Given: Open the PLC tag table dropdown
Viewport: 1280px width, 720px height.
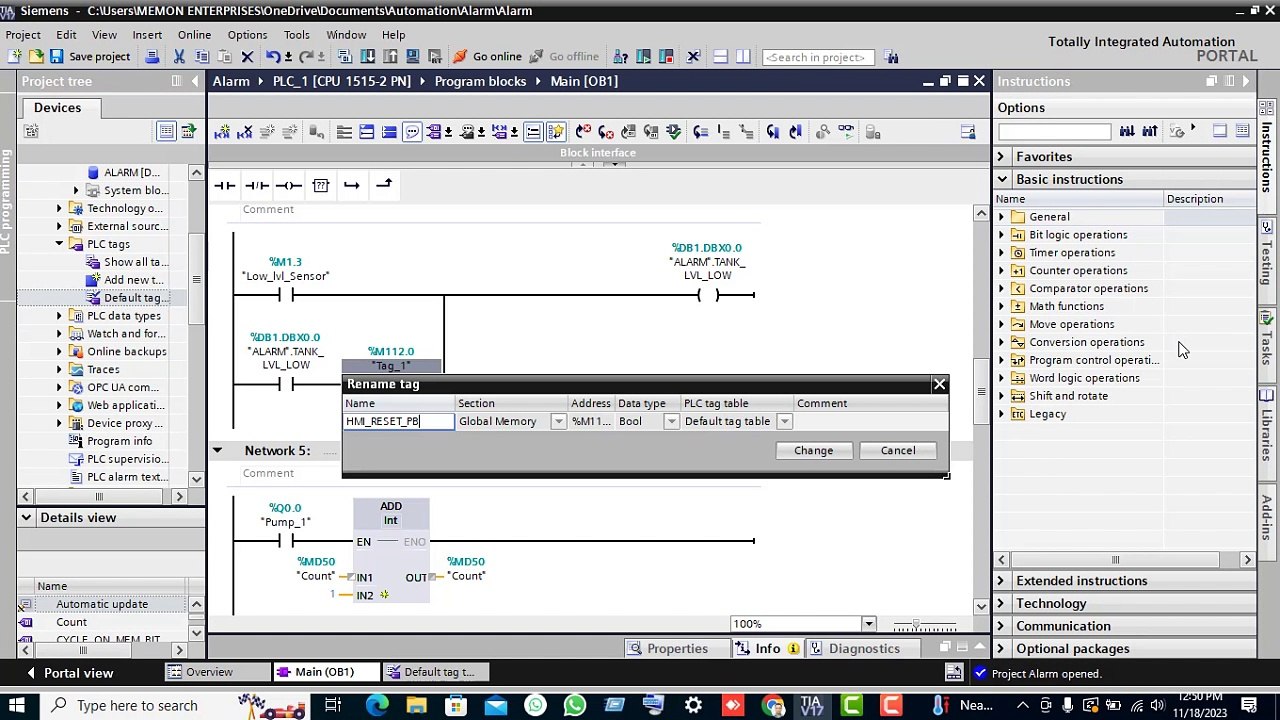Looking at the screenshot, I should tap(785, 422).
